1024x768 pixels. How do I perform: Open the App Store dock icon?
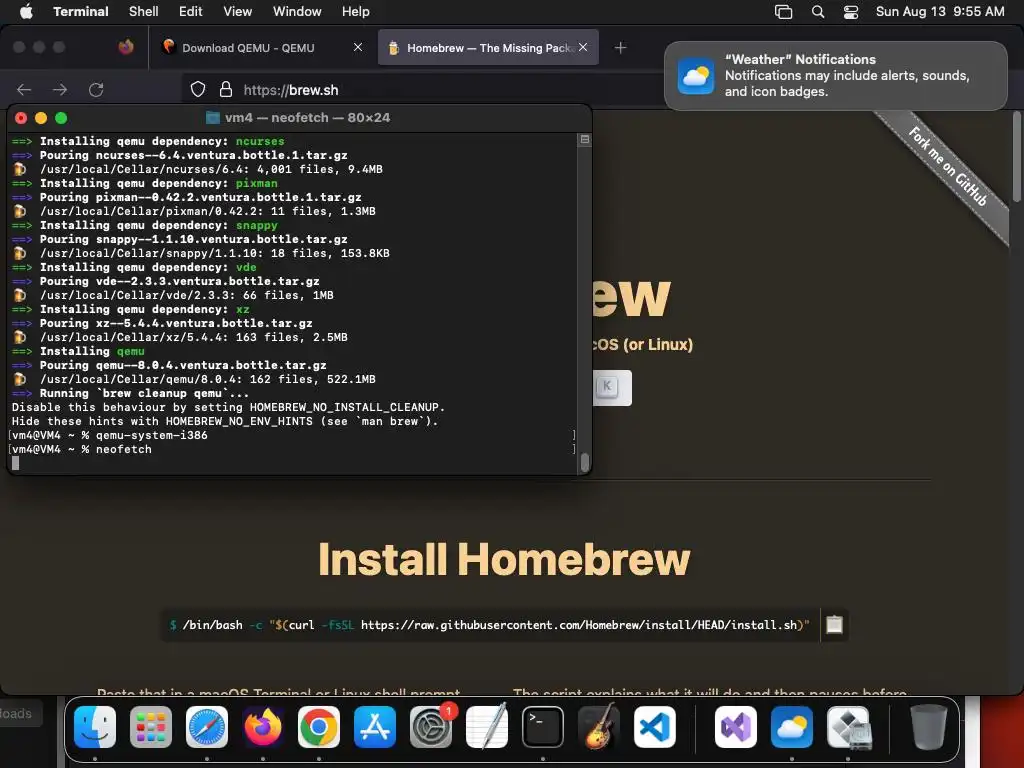[375, 727]
